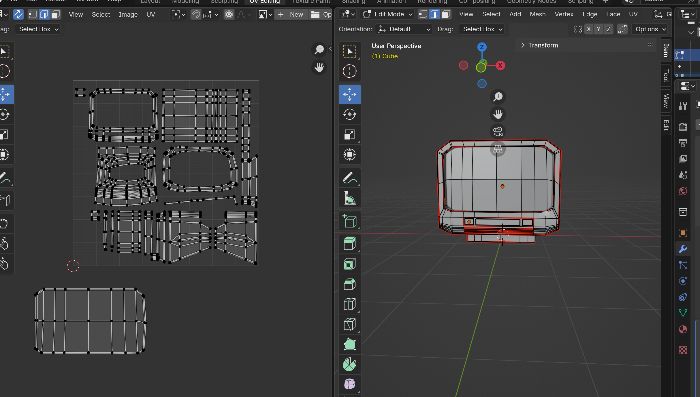Toggle proportional editing in UV editor
700x397 pixels.
click(229, 14)
